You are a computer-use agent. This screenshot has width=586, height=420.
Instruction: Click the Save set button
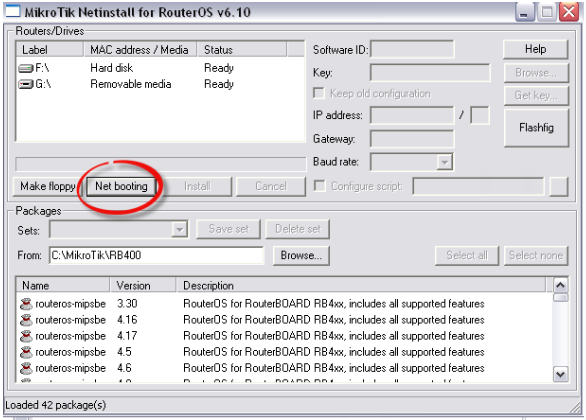coord(229,229)
